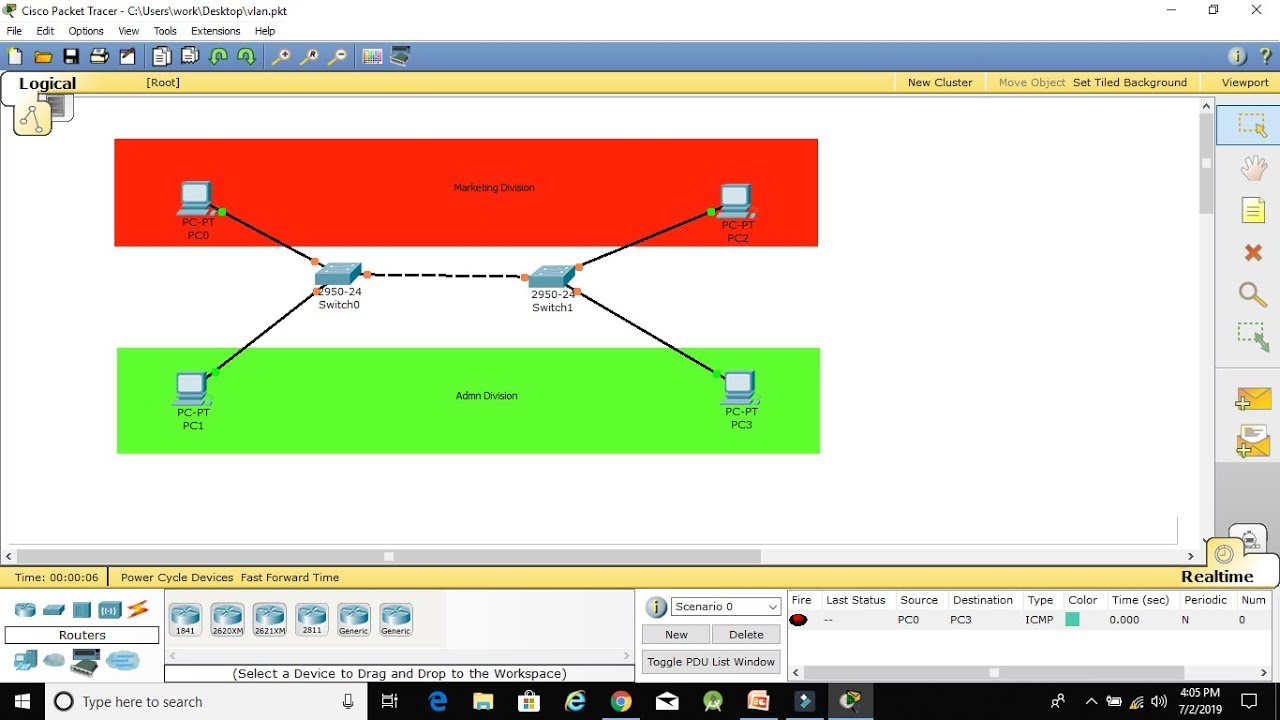Select the Custom Made Devices category icon
This screenshot has width=1280, height=720.
click(86, 662)
